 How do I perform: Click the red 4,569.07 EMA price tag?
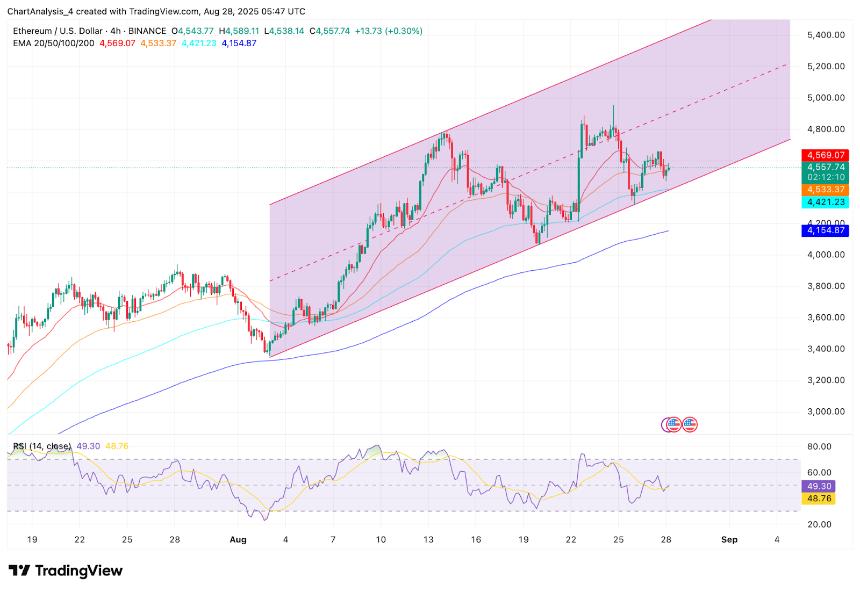825,155
